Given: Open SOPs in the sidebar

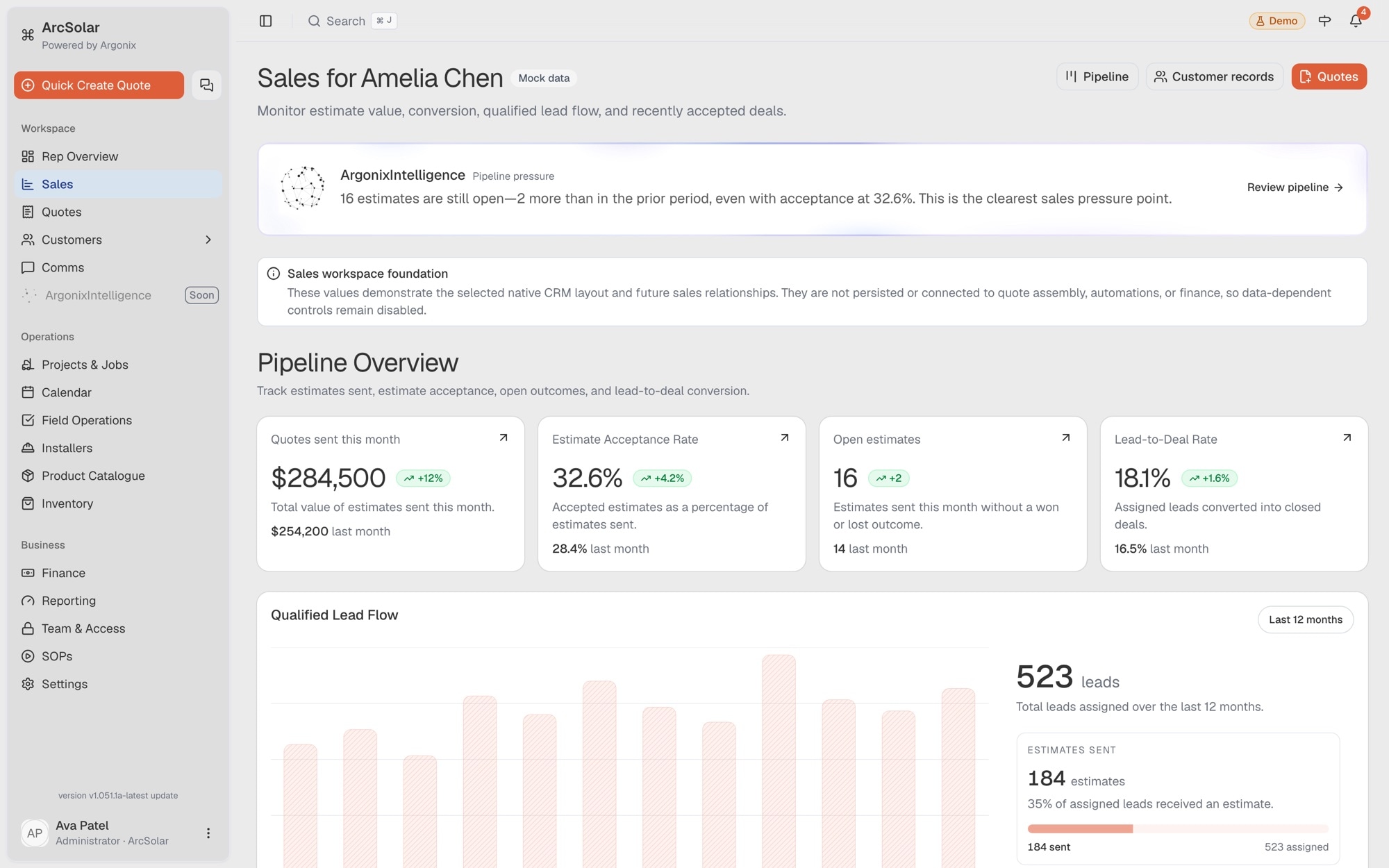Looking at the screenshot, I should (118, 656).
